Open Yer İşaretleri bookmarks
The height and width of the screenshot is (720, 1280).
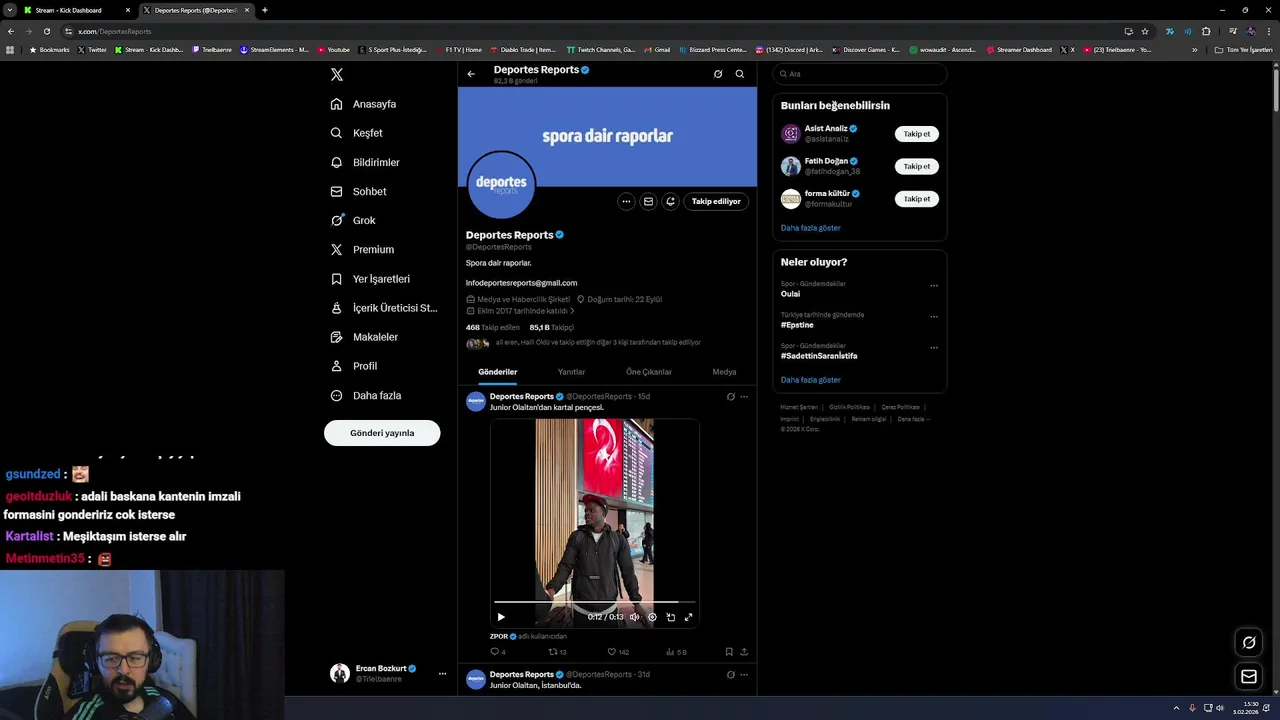coord(370,279)
